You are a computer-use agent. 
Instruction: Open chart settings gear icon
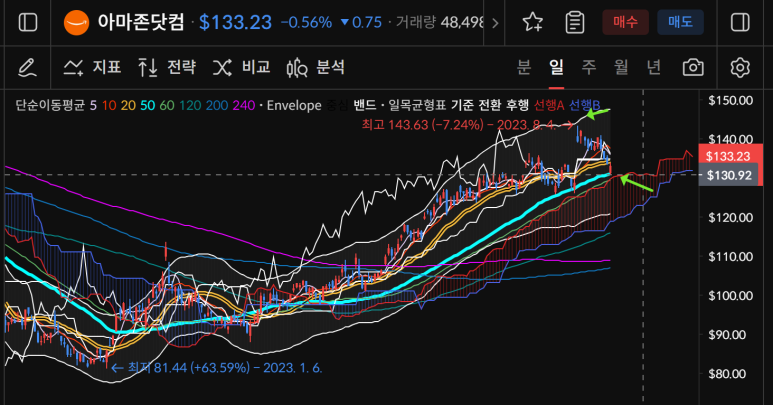pyautogui.click(x=740, y=68)
